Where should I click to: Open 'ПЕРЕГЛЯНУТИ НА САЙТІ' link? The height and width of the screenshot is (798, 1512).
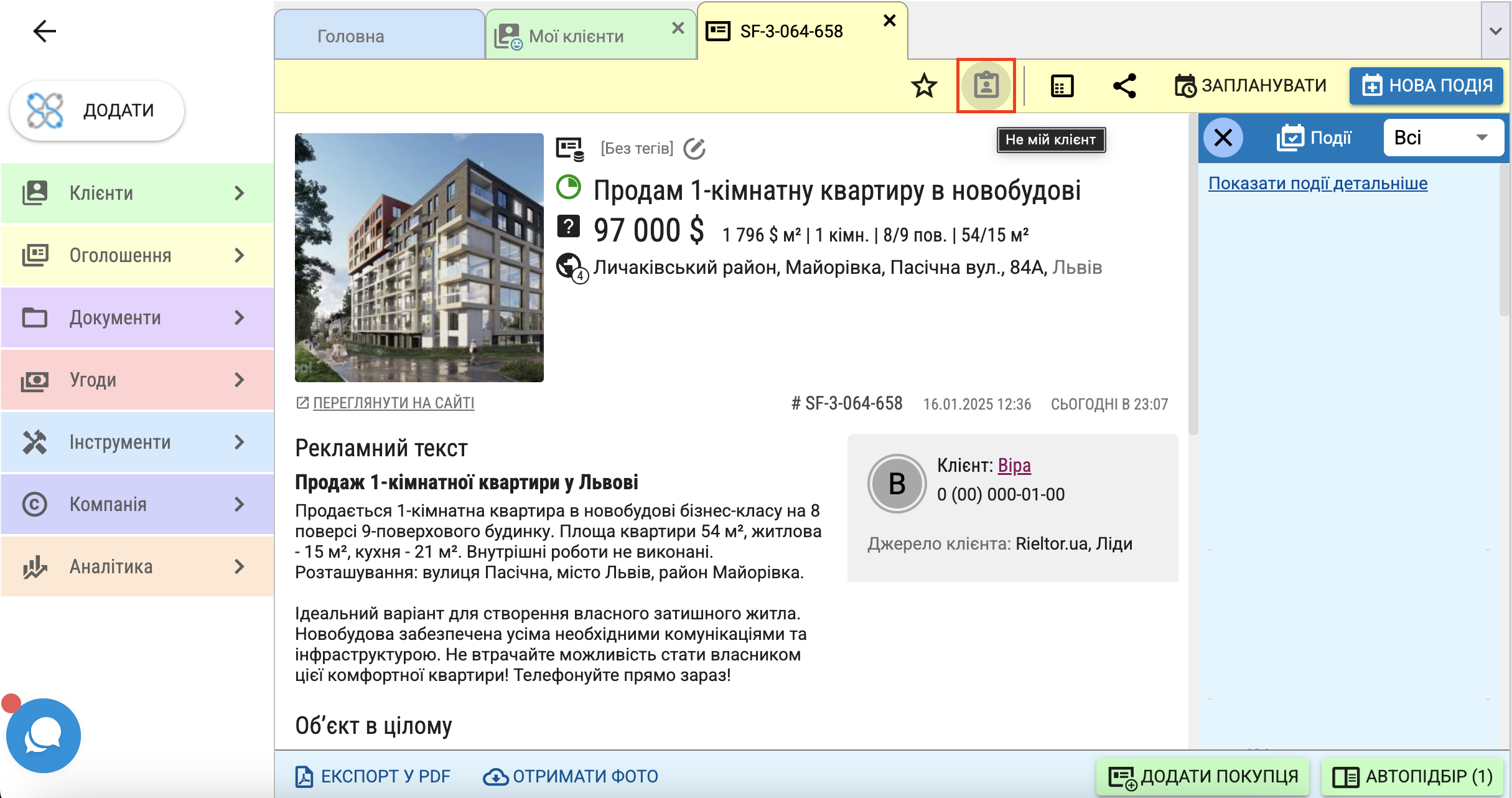(x=393, y=403)
